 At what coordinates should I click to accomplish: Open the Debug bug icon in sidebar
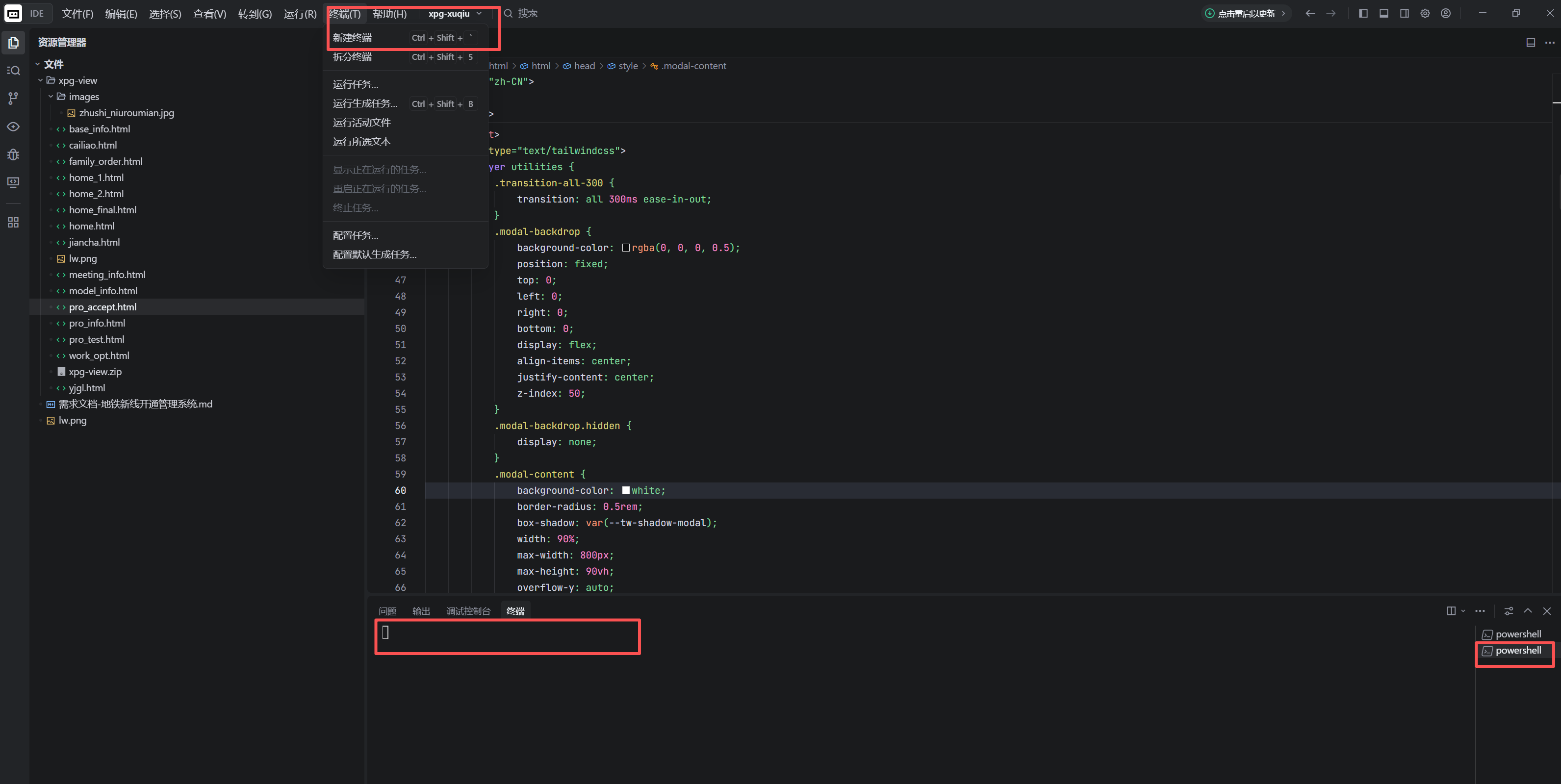click(x=13, y=154)
